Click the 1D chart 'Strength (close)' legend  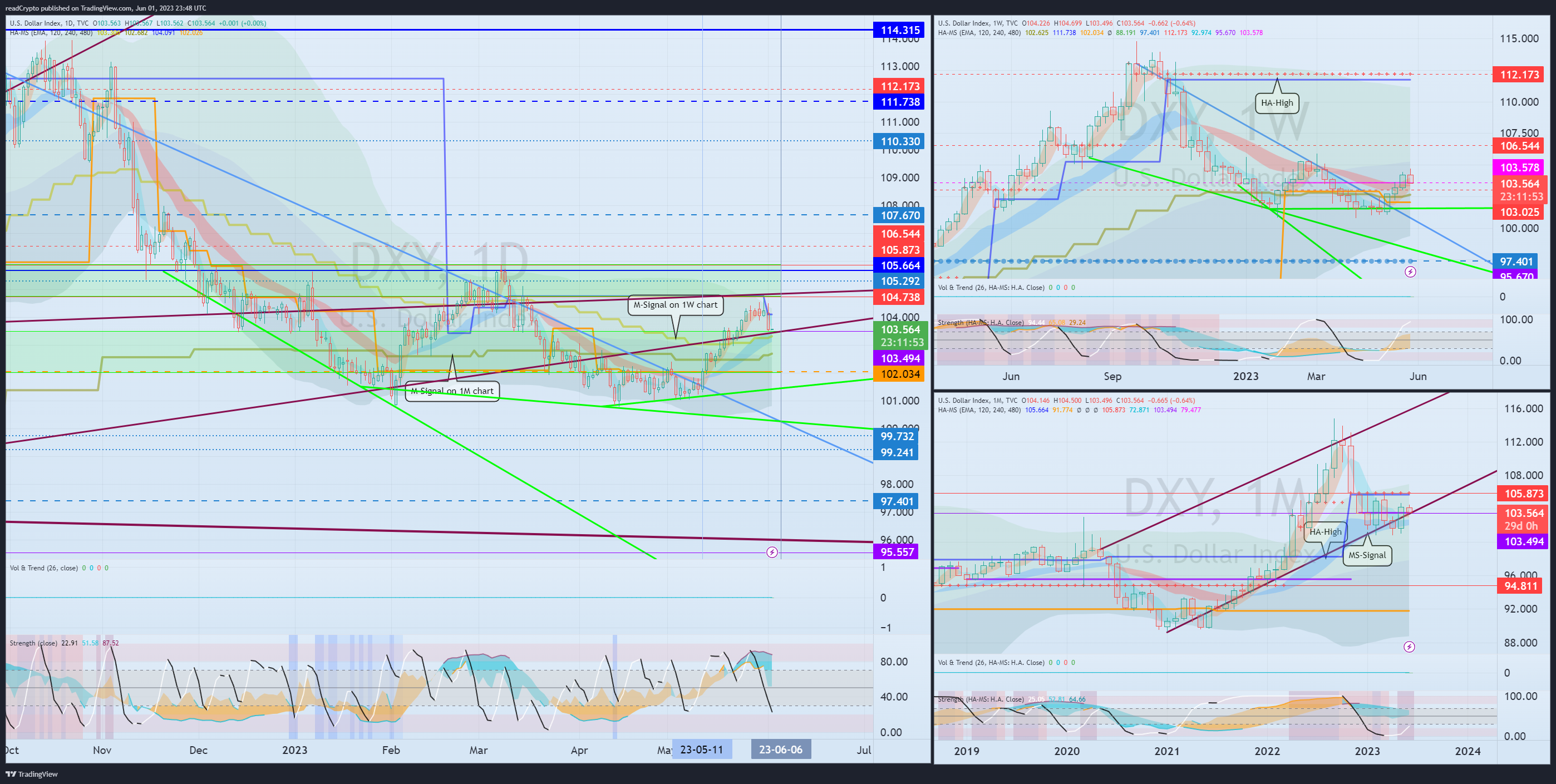tap(33, 643)
